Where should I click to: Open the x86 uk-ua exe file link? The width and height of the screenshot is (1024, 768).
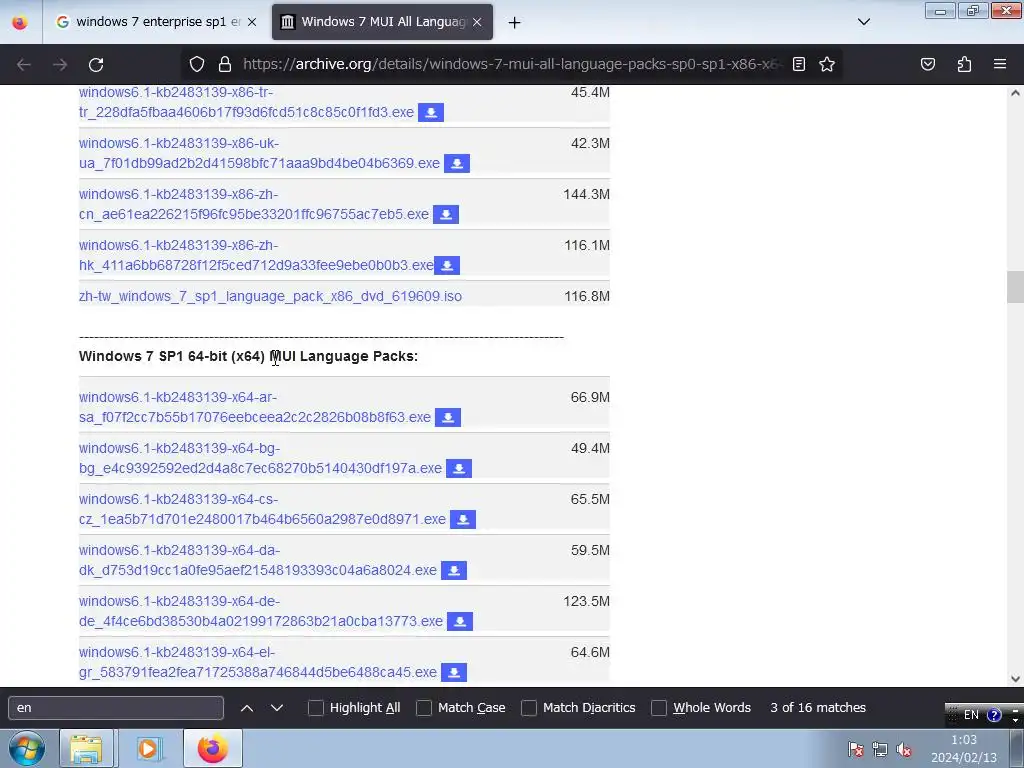coord(259,153)
